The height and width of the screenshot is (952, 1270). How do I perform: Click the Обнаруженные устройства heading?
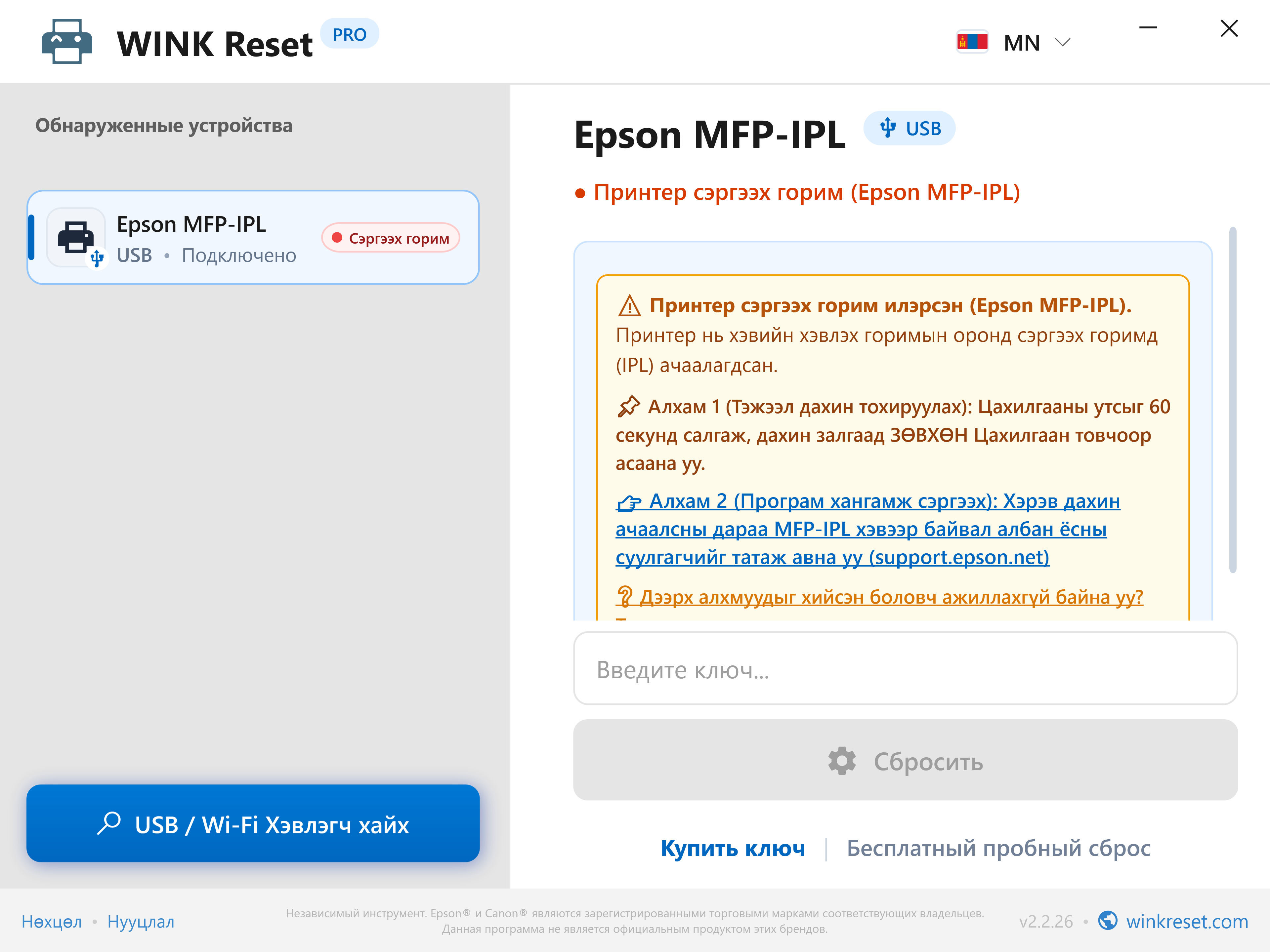pyautogui.click(x=164, y=125)
